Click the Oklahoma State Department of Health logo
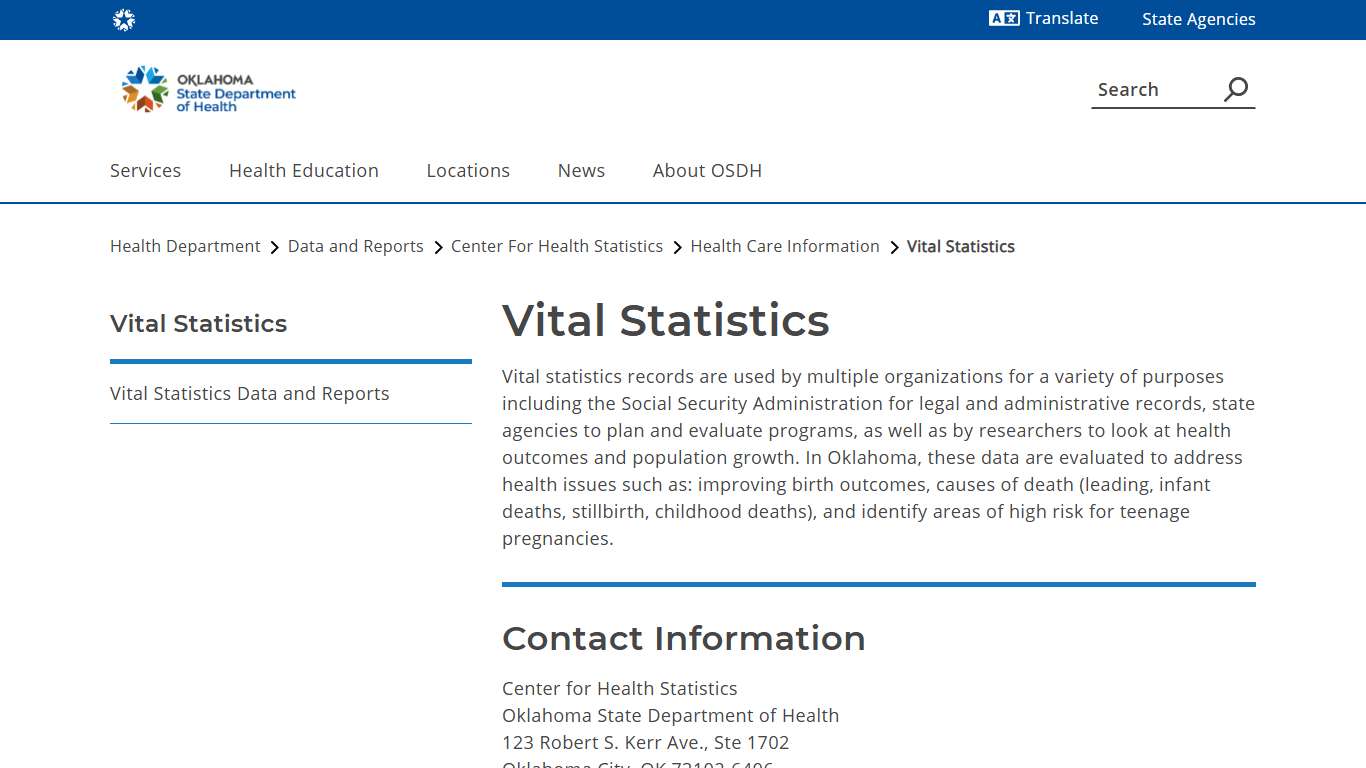This screenshot has width=1366, height=768. coord(206,89)
